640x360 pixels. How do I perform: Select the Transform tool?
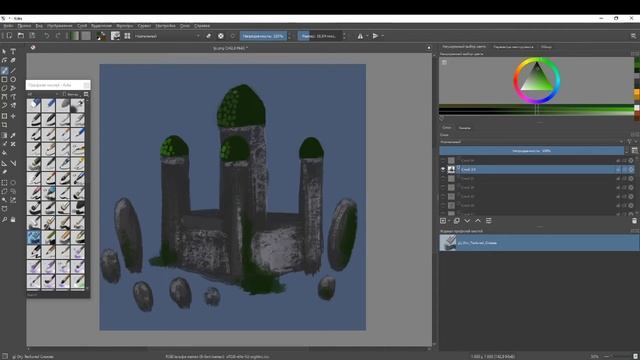[4, 116]
